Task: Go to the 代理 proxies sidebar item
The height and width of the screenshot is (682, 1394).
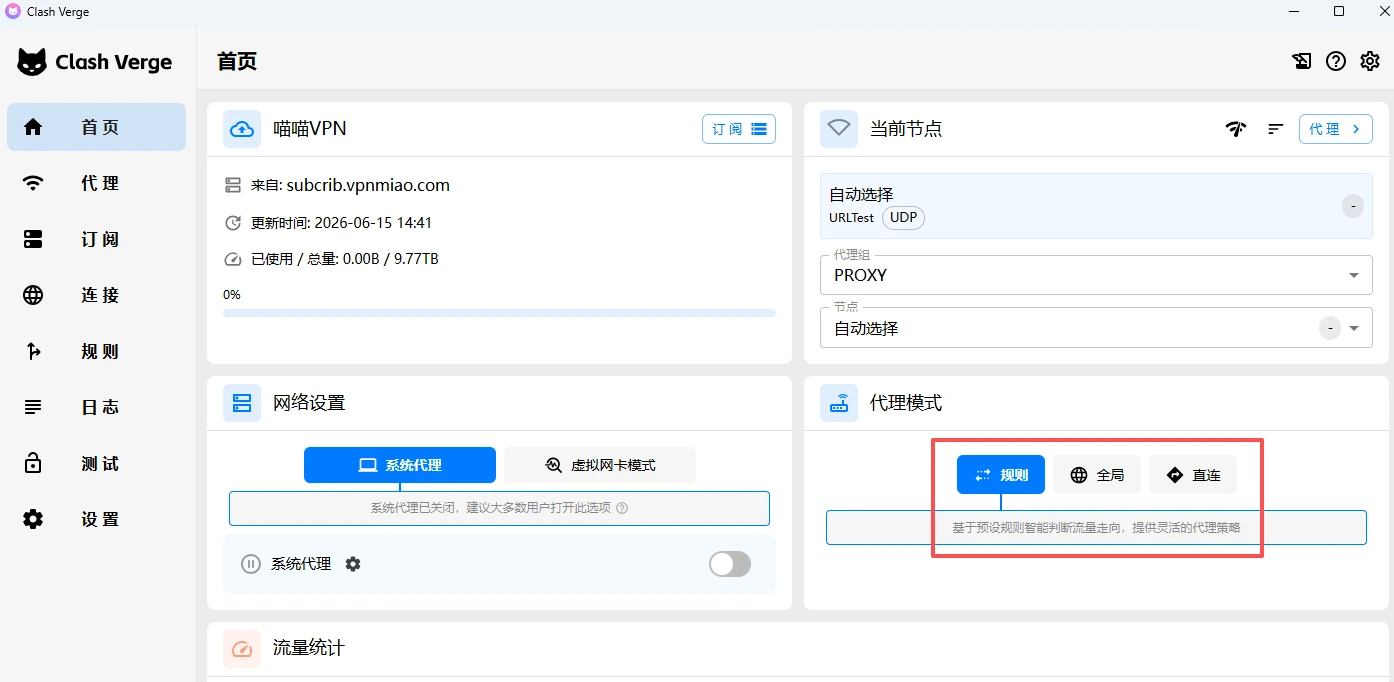Action: (x=96, y=183)
